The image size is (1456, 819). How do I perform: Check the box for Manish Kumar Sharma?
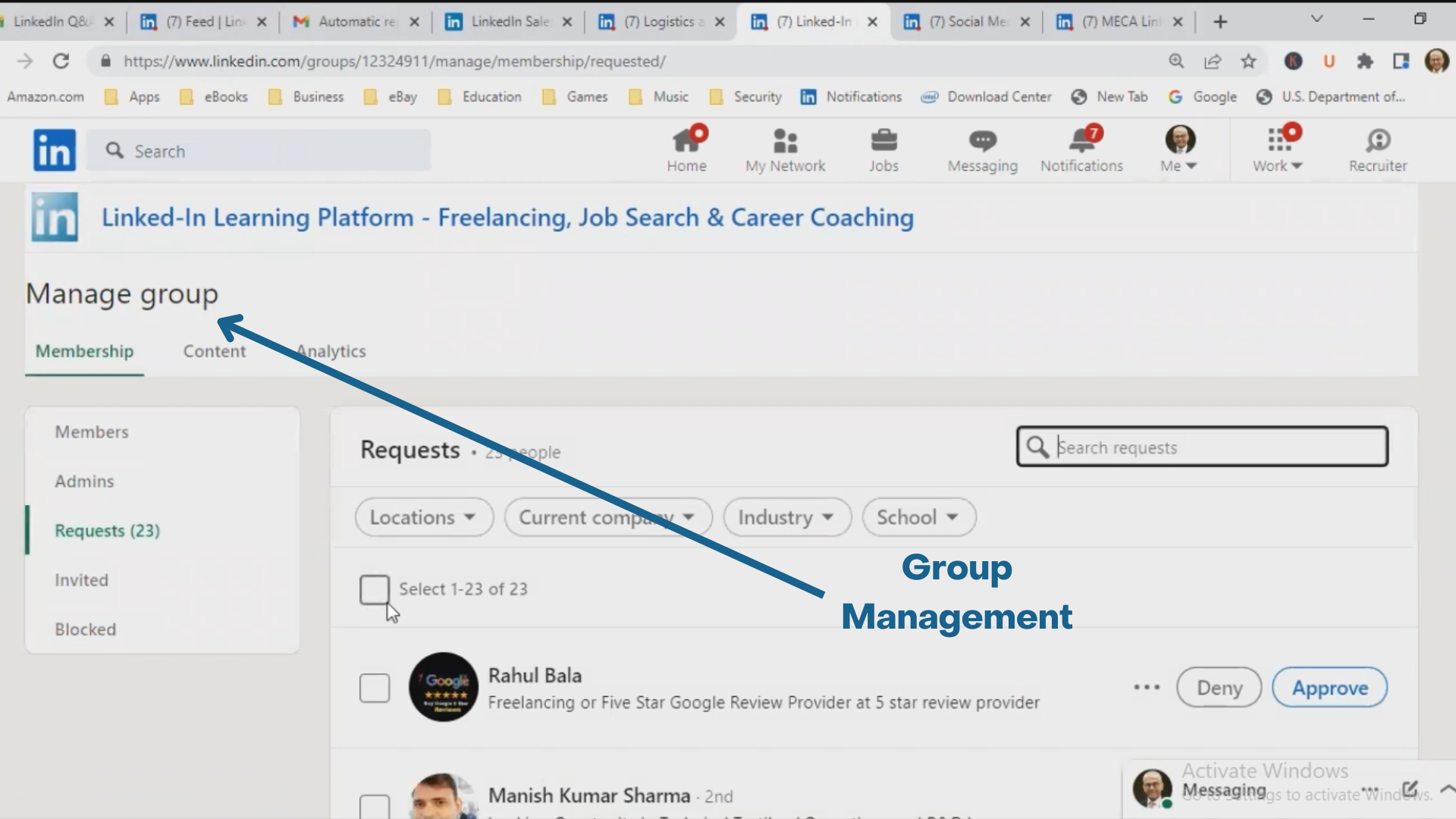coord(375,807)
